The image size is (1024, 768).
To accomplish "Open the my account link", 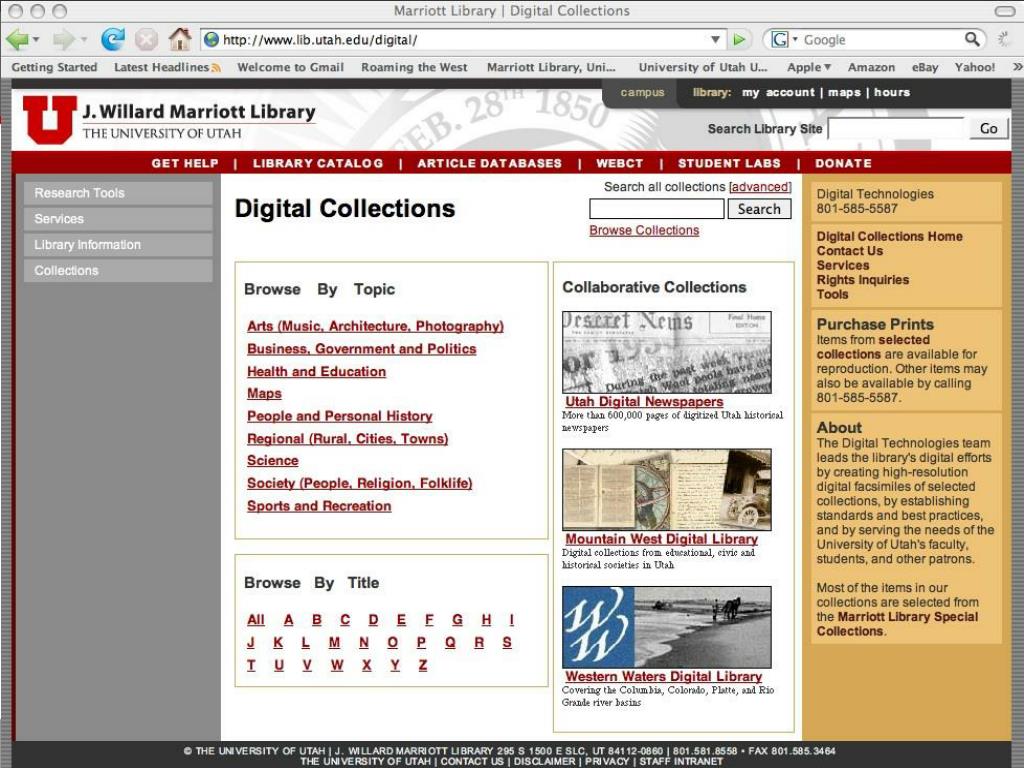I will click(x=778, y=92).
